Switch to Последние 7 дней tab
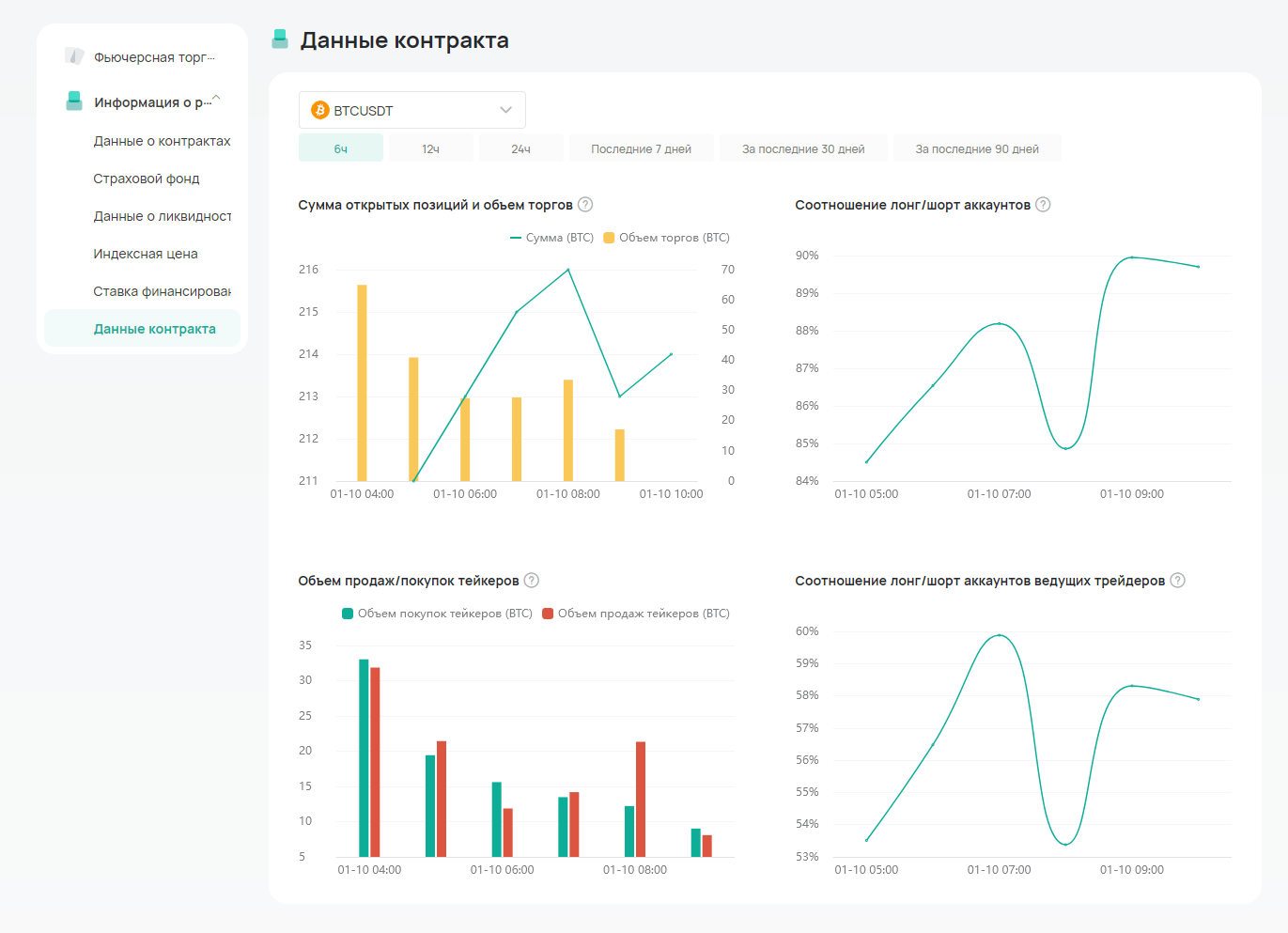 (641, 148)
